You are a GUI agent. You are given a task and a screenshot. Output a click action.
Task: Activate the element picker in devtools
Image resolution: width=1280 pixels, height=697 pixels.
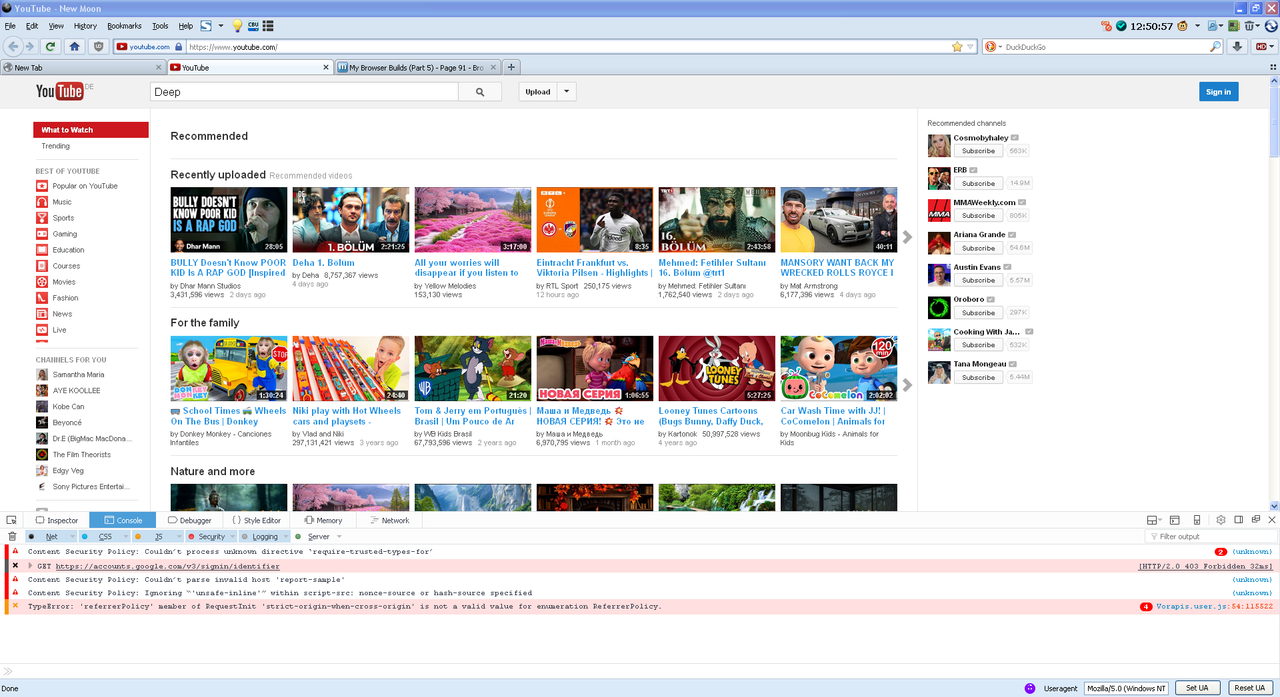(x=12, y=520)
